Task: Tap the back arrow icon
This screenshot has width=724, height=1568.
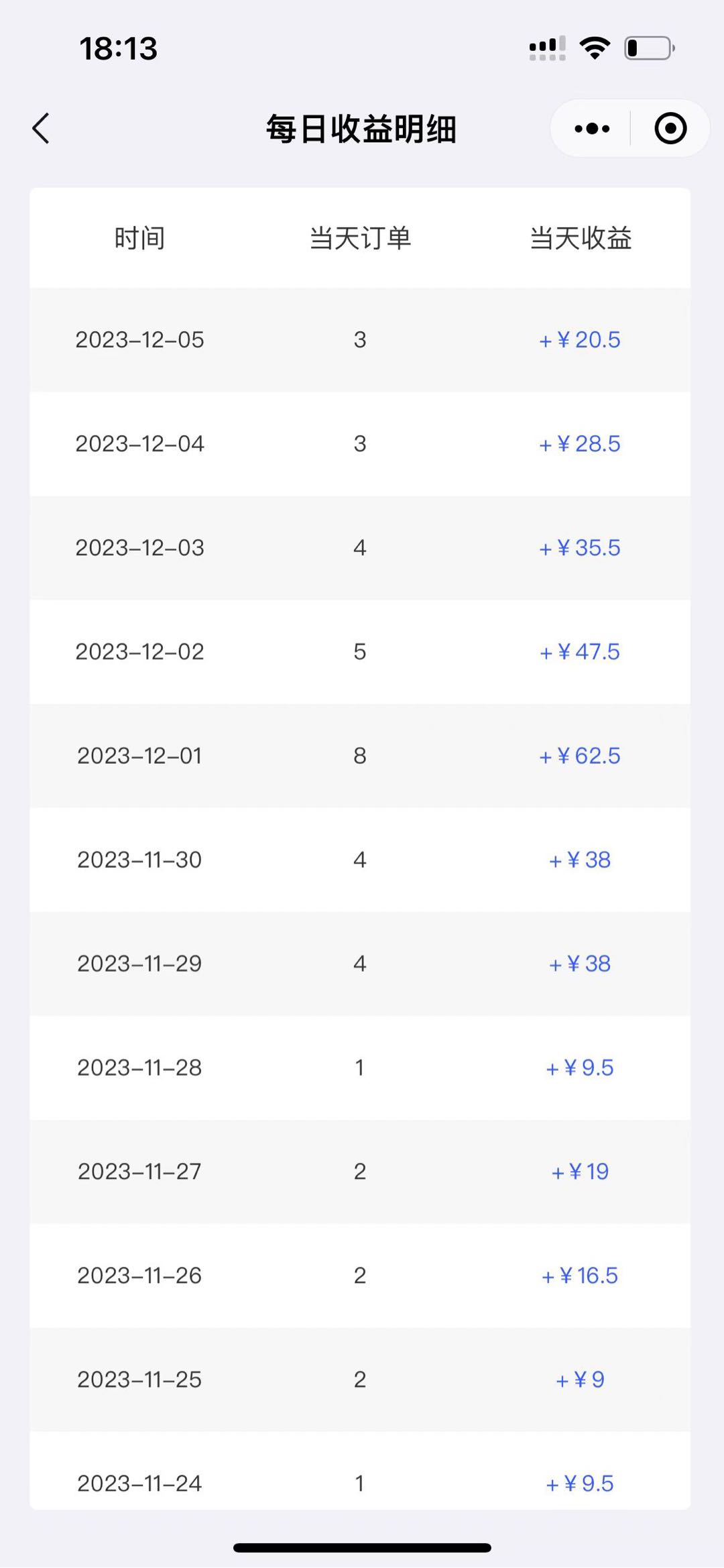Action: pyautogui.click(x=41, y=128)
